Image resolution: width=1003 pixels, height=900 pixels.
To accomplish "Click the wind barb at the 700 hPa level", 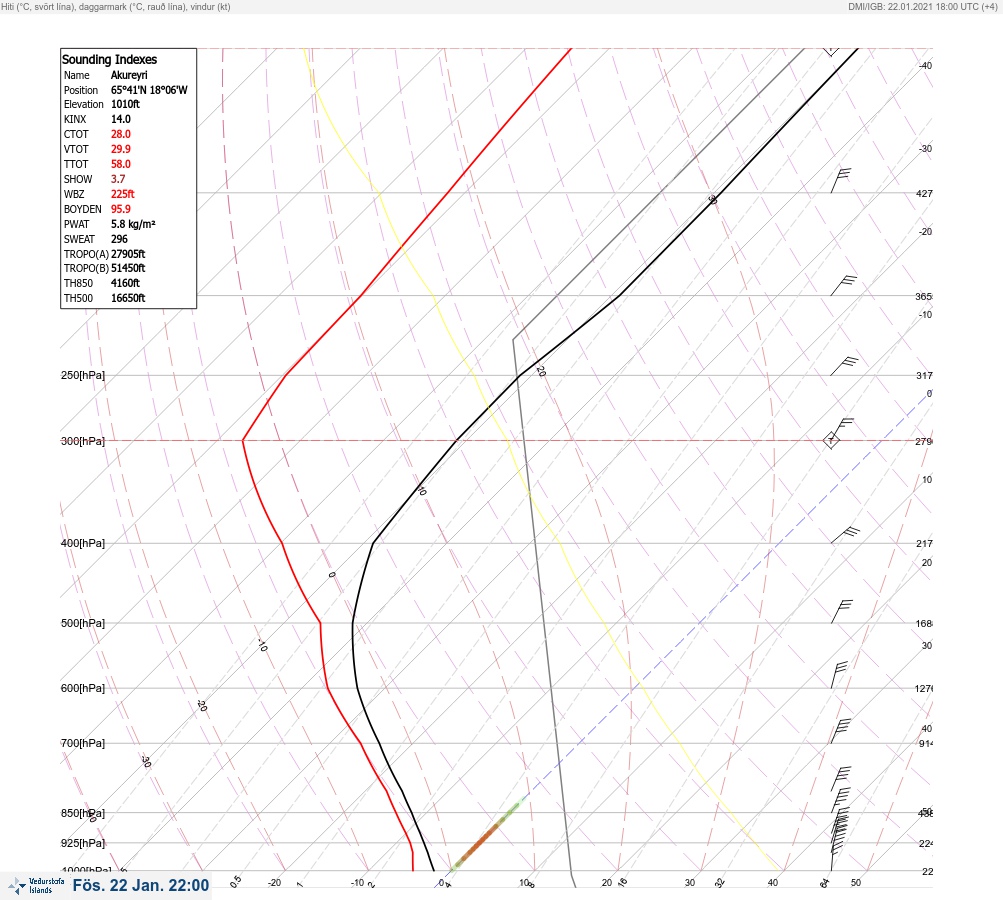I will pyautogui.click(x=840, y=731).
